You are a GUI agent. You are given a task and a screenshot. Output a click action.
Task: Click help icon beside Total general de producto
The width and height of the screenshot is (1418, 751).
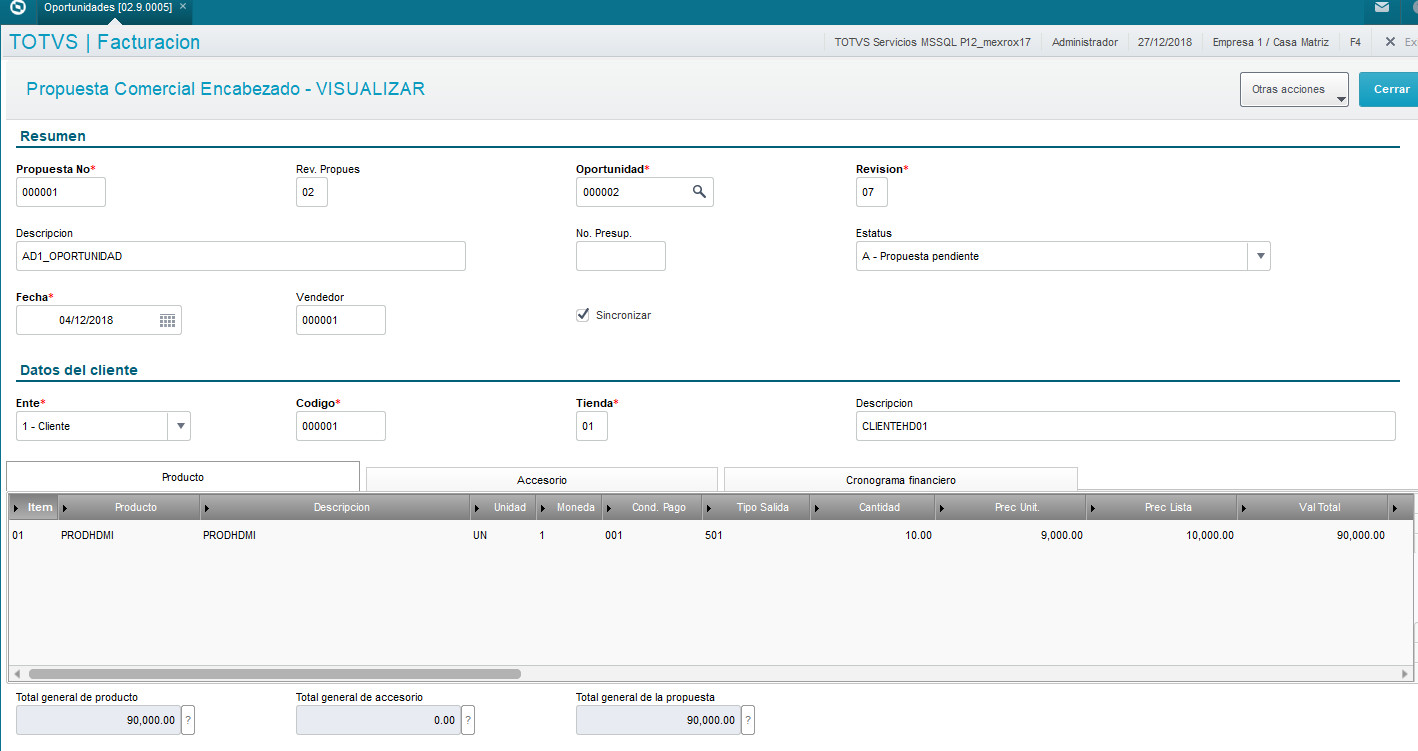(x=188, y=720)
